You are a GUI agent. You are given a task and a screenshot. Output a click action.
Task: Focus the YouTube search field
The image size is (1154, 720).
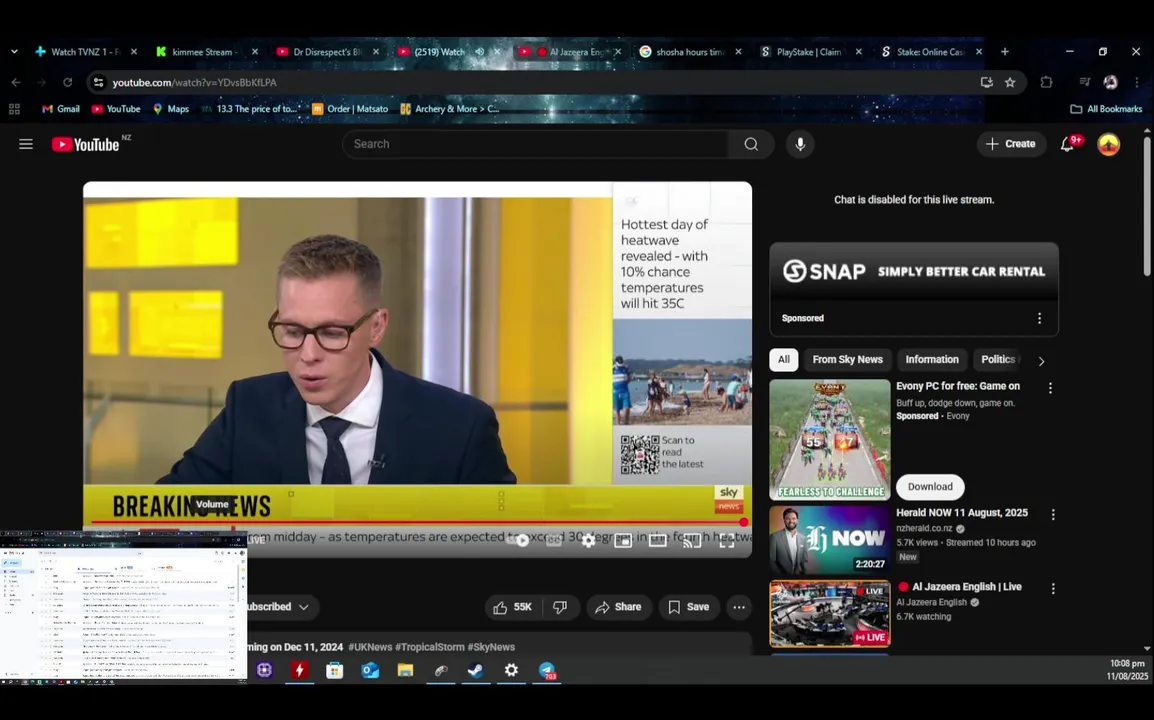pyautogui.click(x=535, y=144)
